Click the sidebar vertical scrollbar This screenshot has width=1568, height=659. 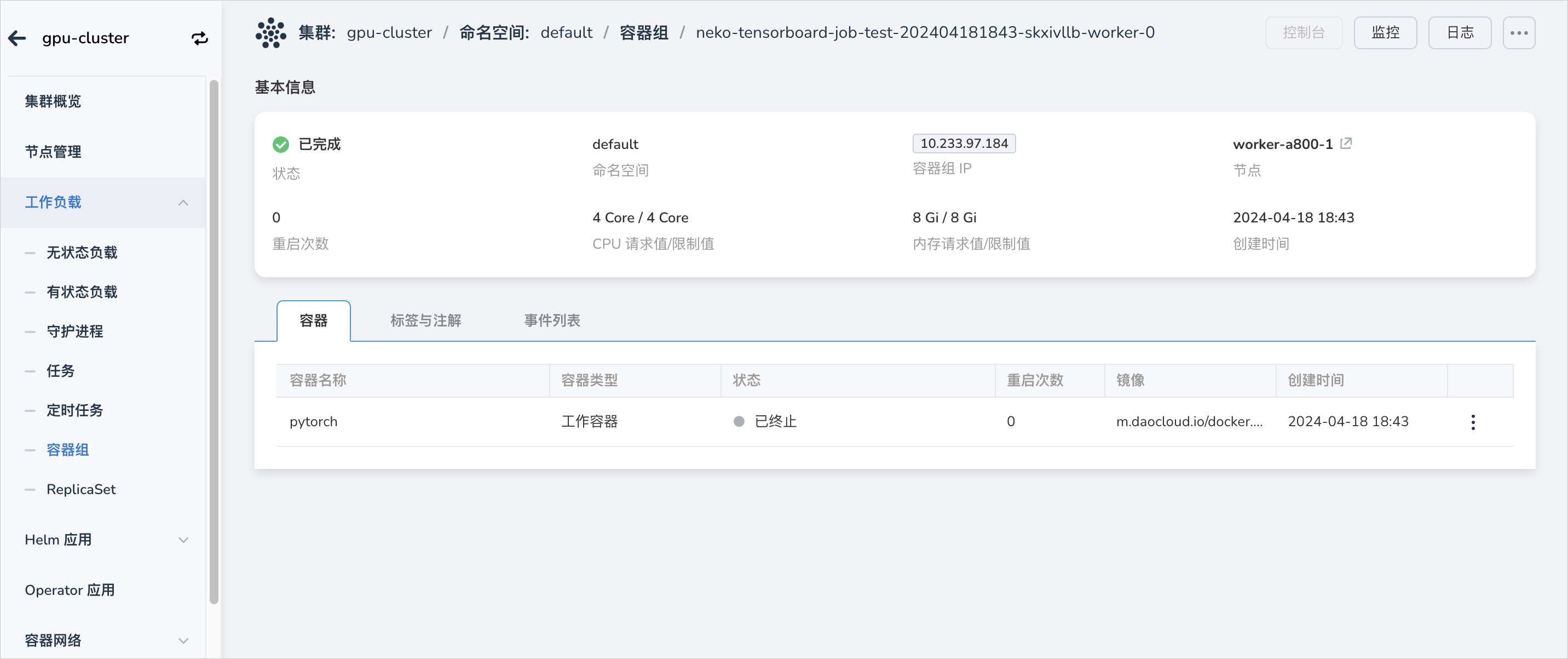click(x=214, y=342)
